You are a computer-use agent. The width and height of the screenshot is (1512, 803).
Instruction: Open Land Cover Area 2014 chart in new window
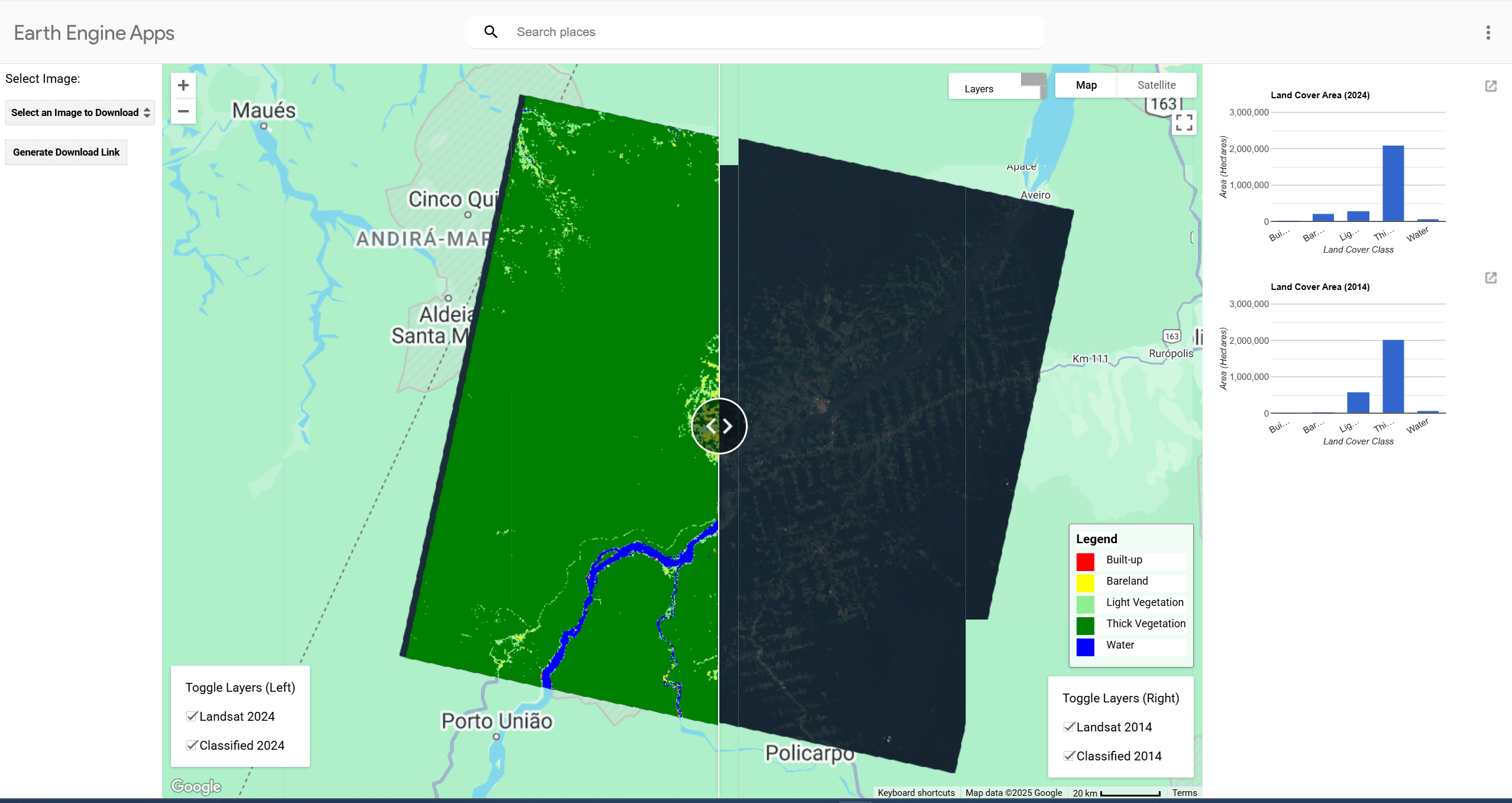pyautogui.click(x=1491, y=278)
